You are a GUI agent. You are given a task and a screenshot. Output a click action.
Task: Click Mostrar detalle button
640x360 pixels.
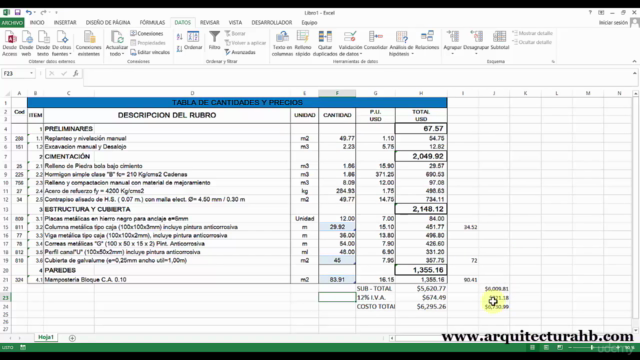533,33
